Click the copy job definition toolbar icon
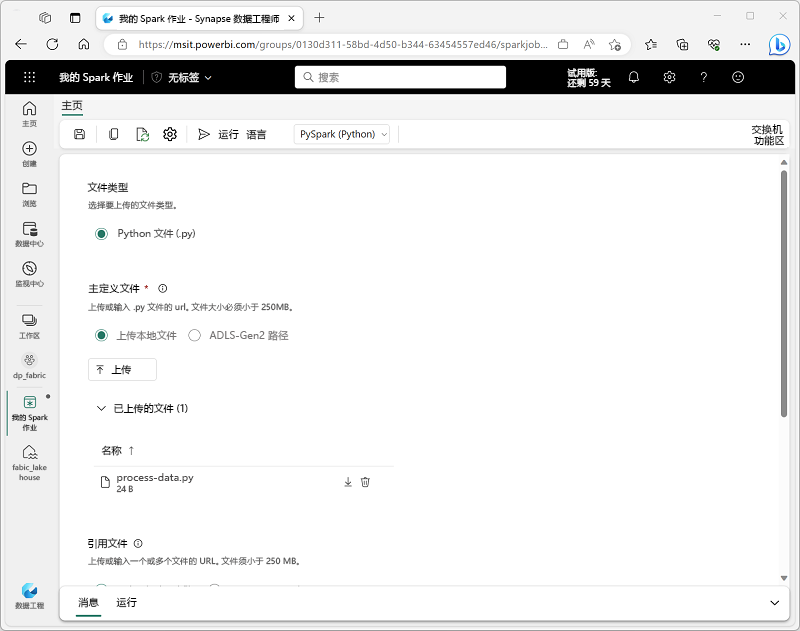 (111, 133)
